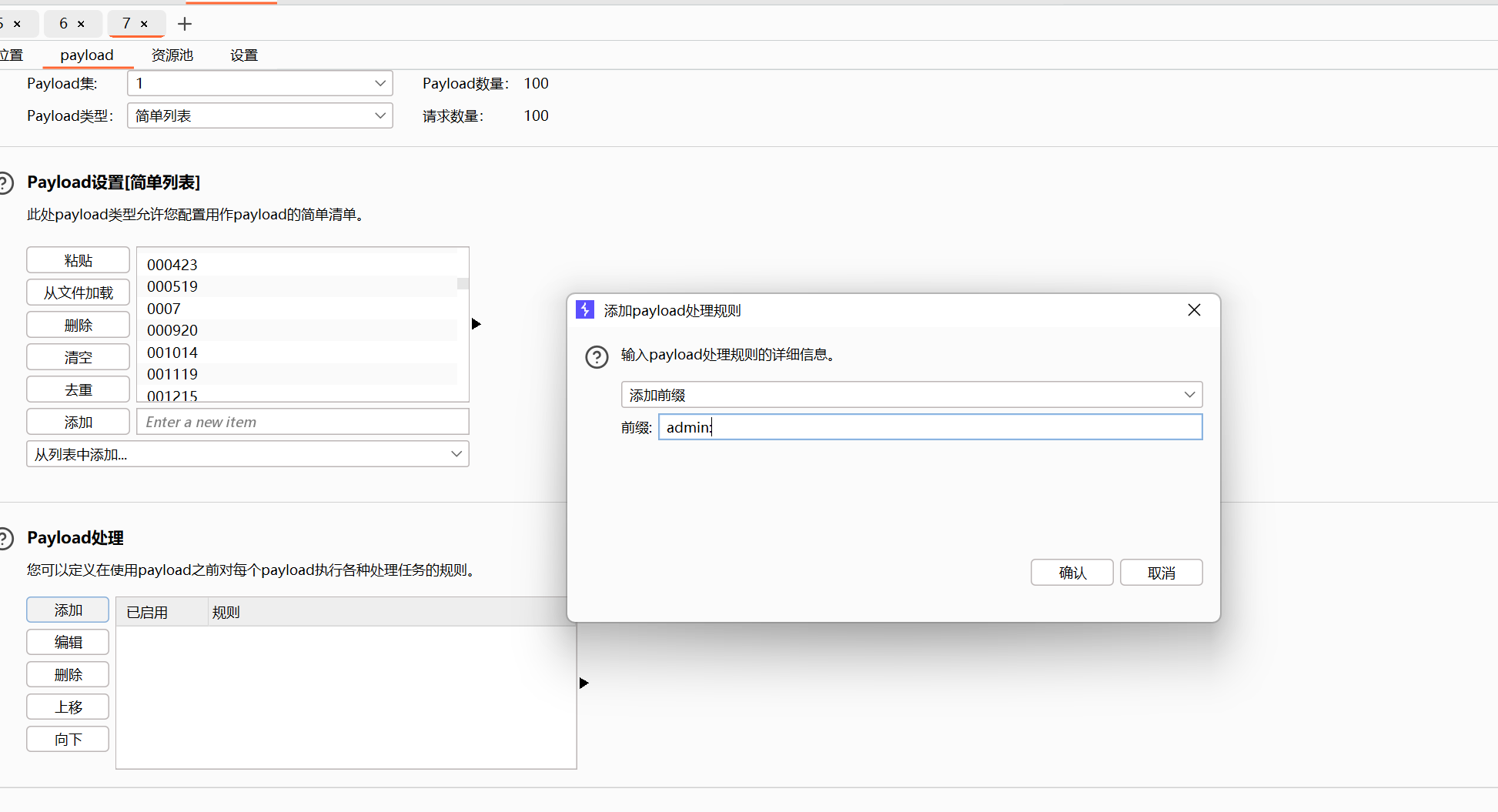The height and width of the screenshot is (812, 1498).
Task: Switch to the 设置 tab
Action: (x=244, y=55)
